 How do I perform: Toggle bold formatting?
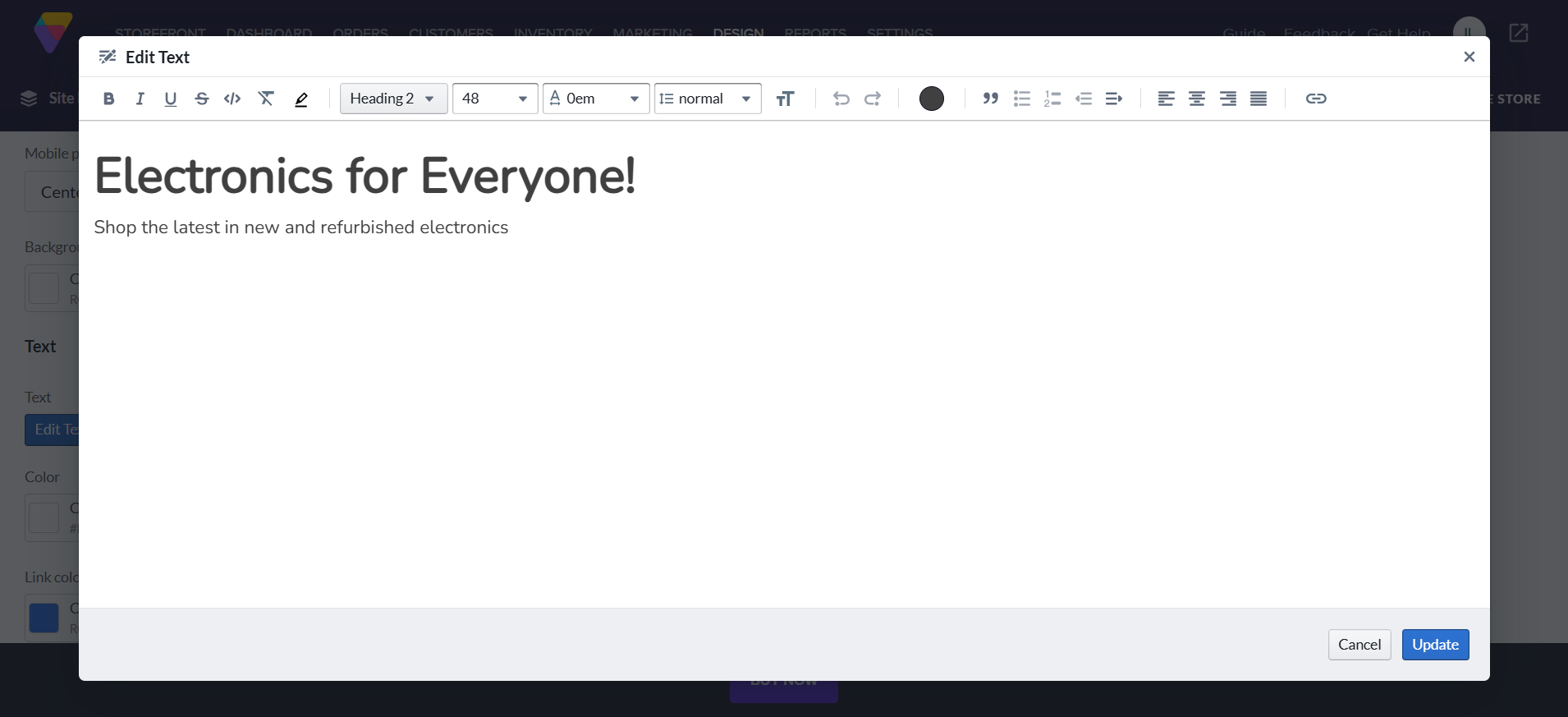point(108,99)
